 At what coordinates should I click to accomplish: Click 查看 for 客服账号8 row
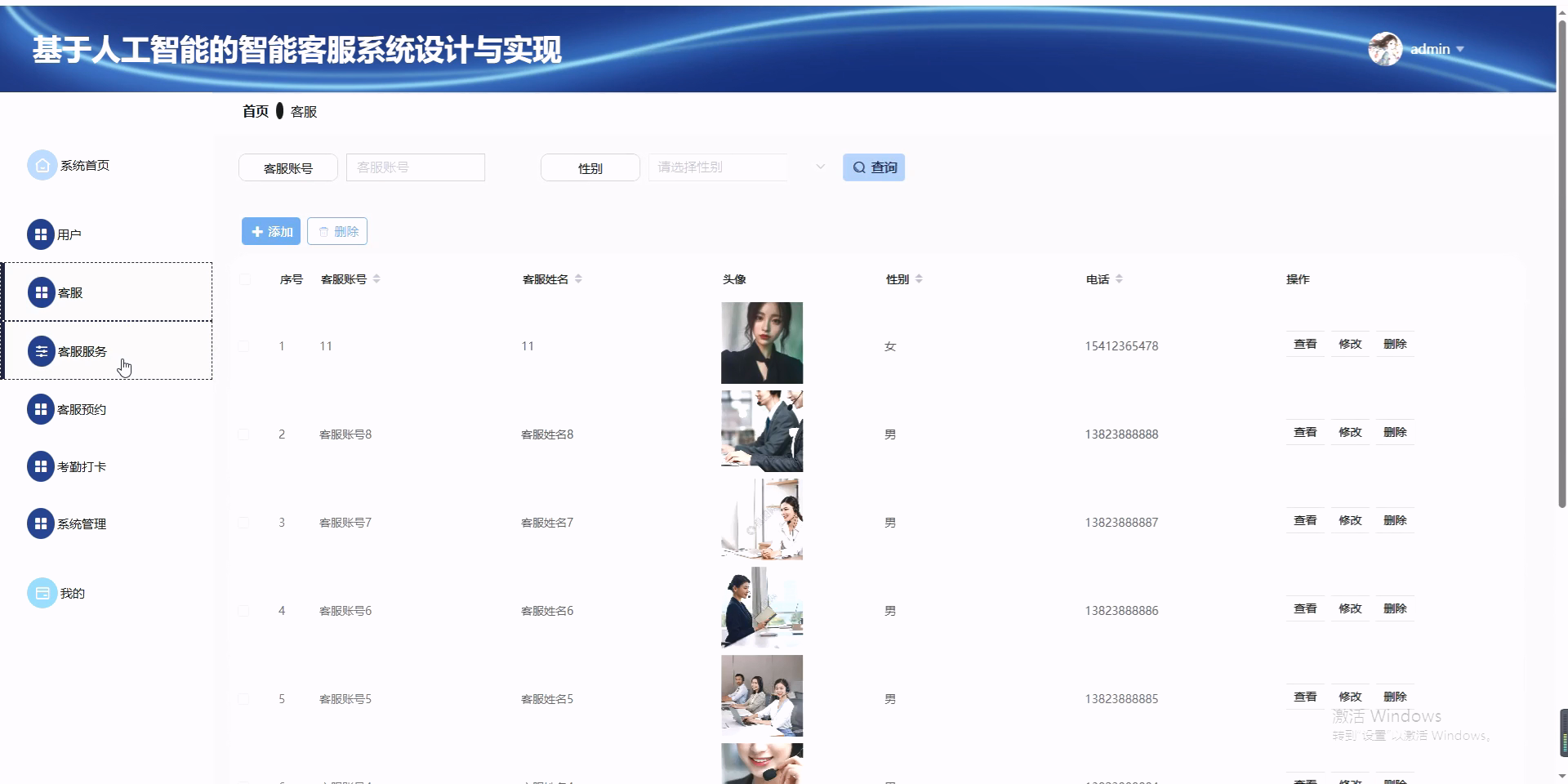point(1305,433)
